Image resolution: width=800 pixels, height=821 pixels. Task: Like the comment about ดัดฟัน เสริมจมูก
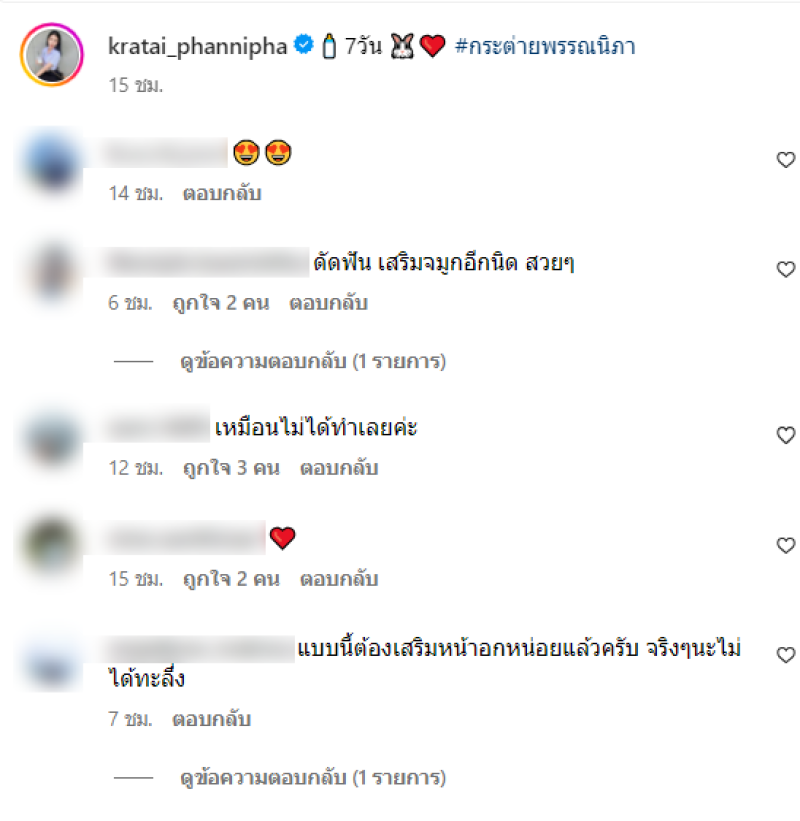pos(785,269)
